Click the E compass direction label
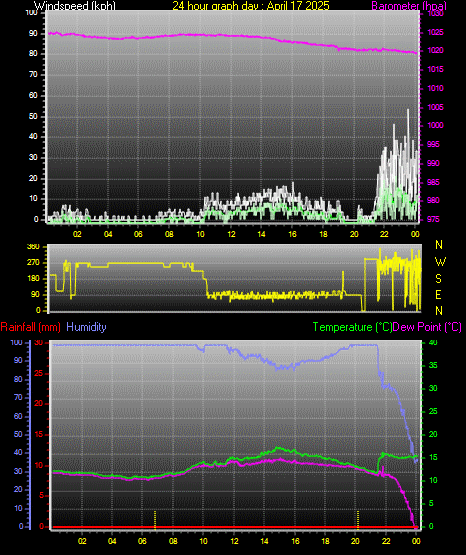The image size is (466, 555). point(438,294)
